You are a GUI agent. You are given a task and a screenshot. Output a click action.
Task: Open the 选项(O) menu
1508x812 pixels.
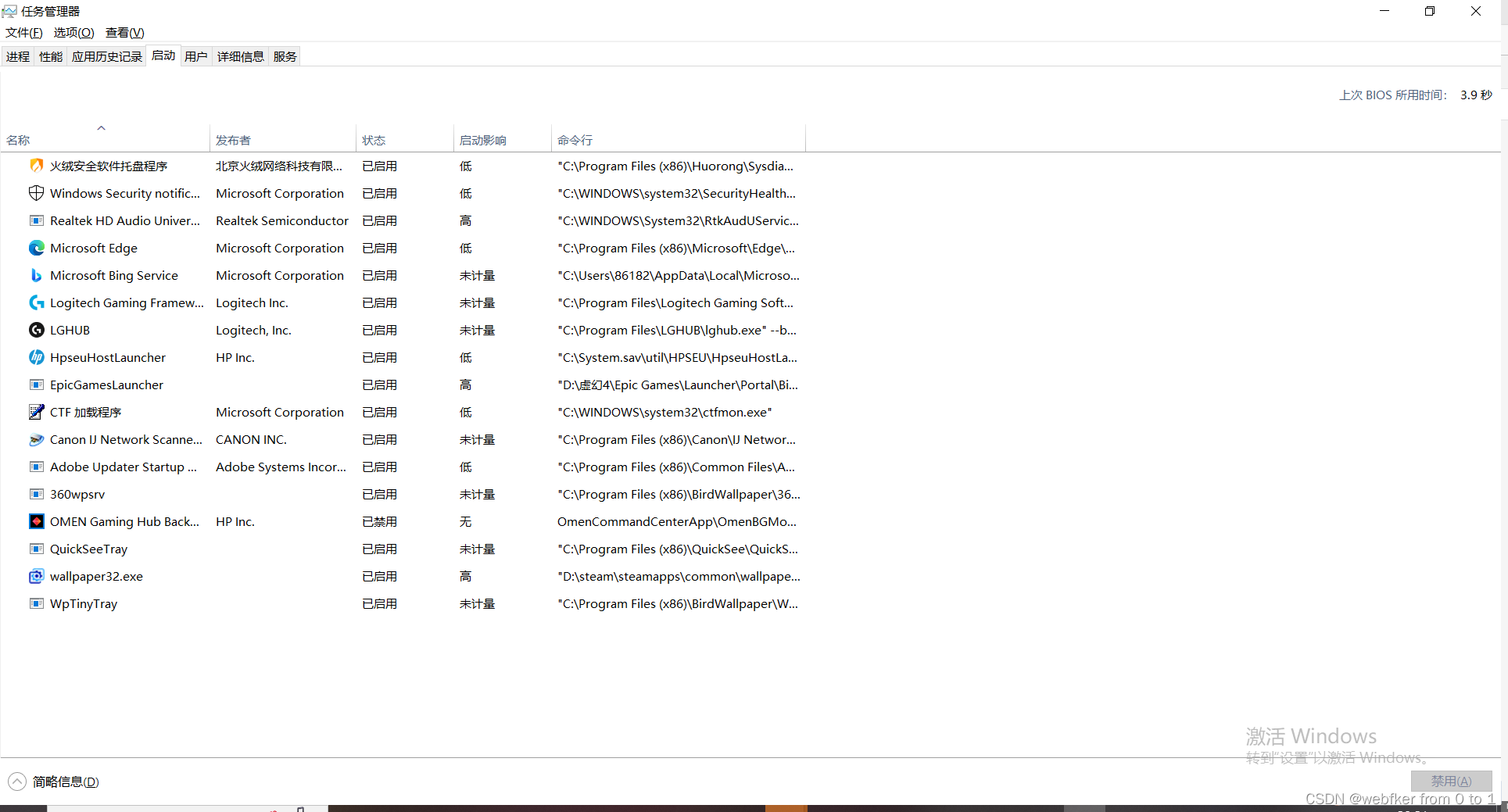point(73,32)
